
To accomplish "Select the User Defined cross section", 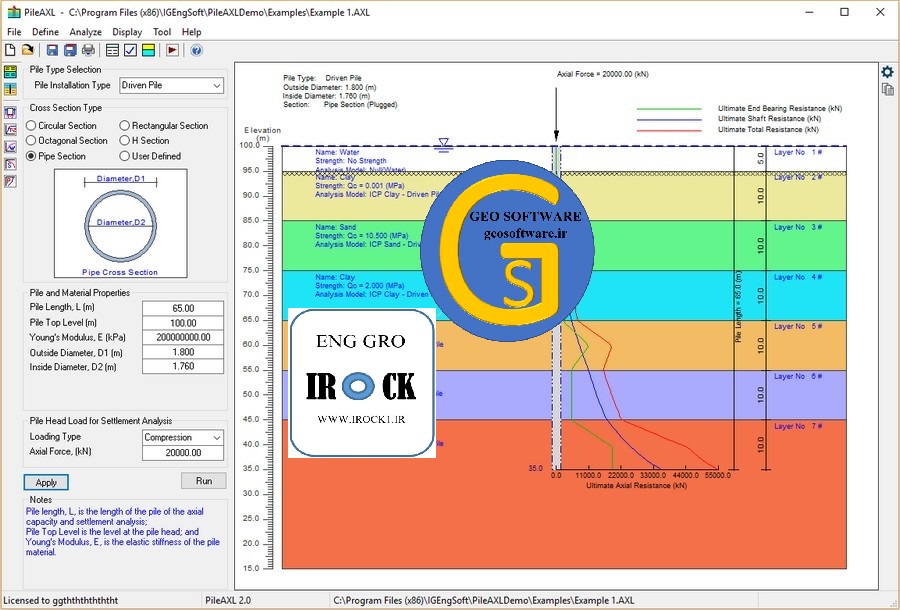I will [x=125, y=156].
